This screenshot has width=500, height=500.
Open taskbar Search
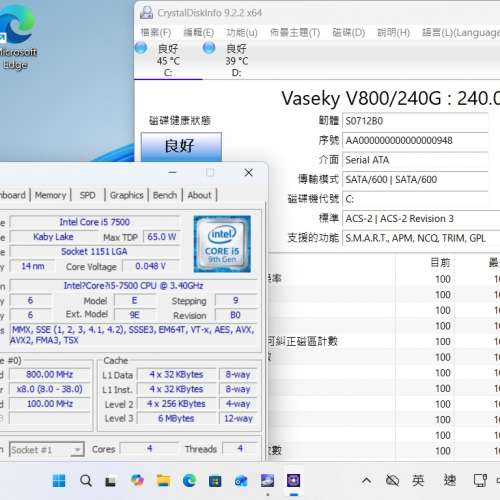pyautogui.click(x=86, y=480)
